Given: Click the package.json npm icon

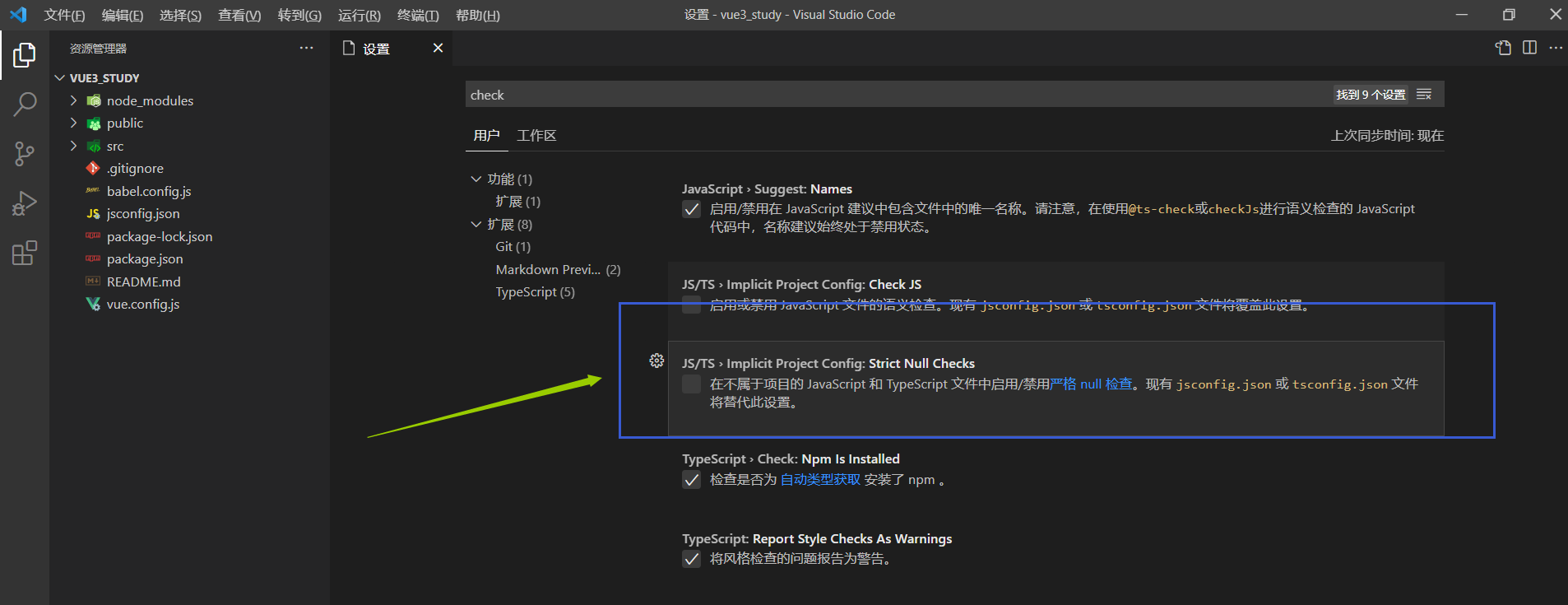Looking at the screenshot, I should pyautogui.click(x=93, y=258).
